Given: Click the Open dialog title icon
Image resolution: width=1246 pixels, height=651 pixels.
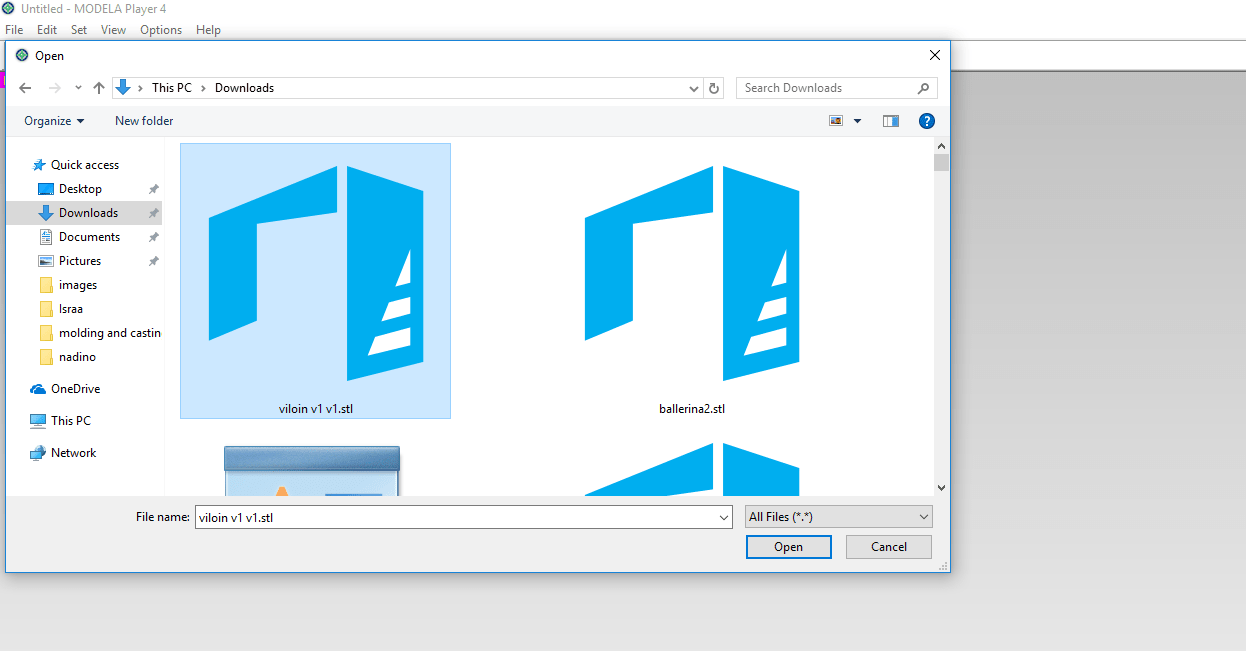Looking at the screenshot, I should 22,56.
